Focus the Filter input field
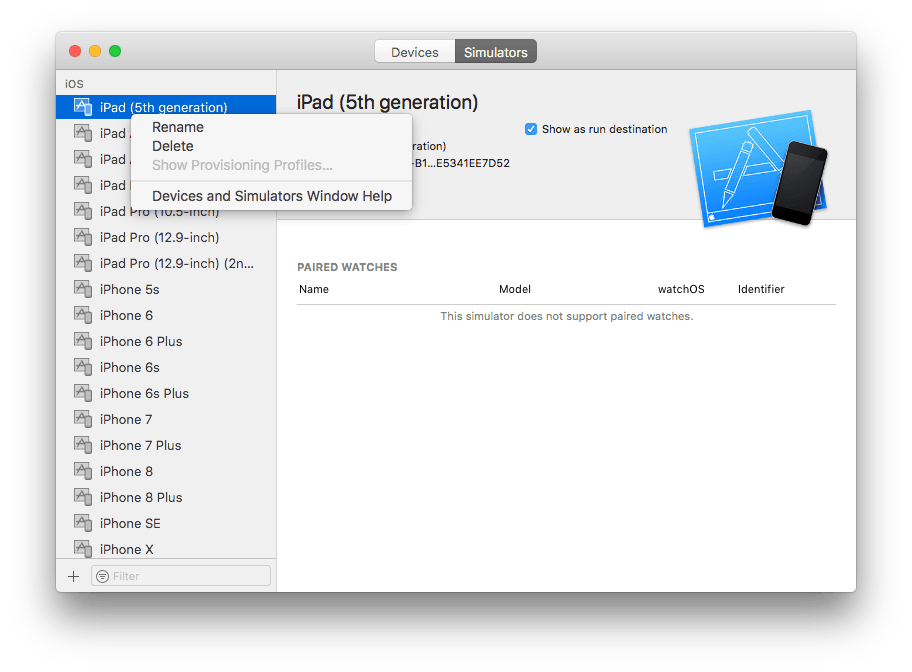This screenshot has height=672, width=912. 181,576
